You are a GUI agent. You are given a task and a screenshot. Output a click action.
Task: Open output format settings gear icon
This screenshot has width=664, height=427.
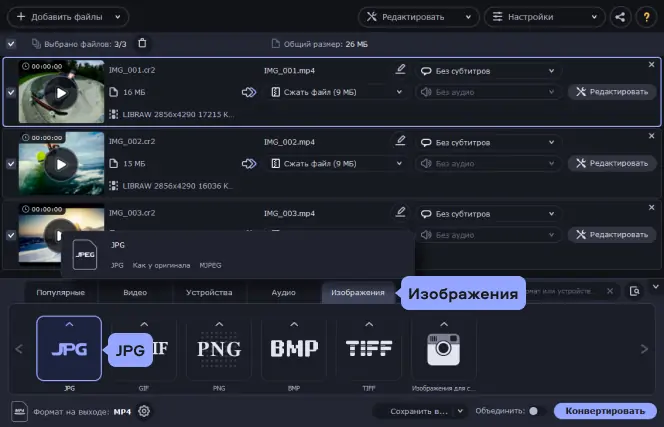pos(144,411)
